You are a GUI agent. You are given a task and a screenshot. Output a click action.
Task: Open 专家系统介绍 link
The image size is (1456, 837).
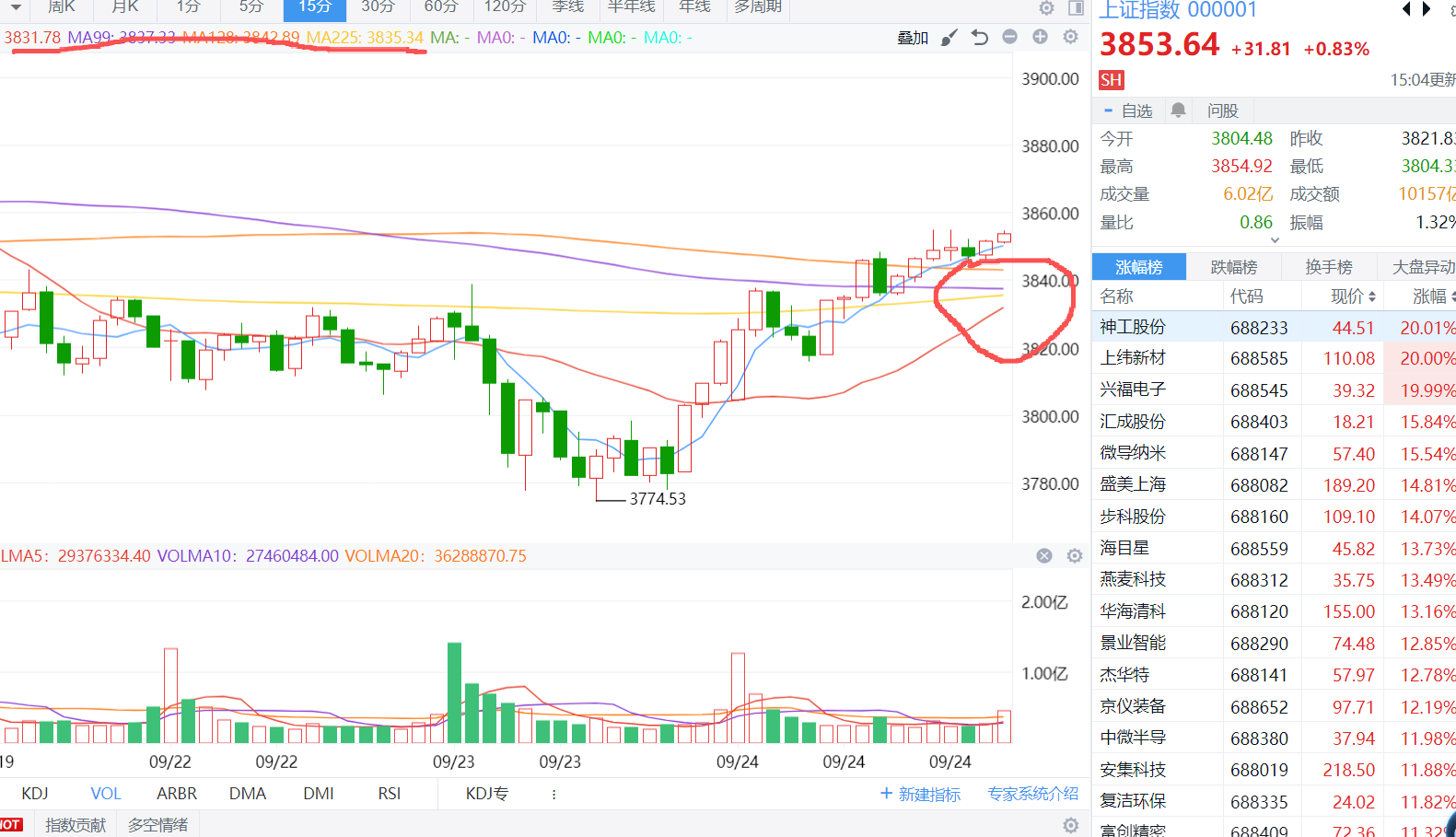(x=1032, y=794)
